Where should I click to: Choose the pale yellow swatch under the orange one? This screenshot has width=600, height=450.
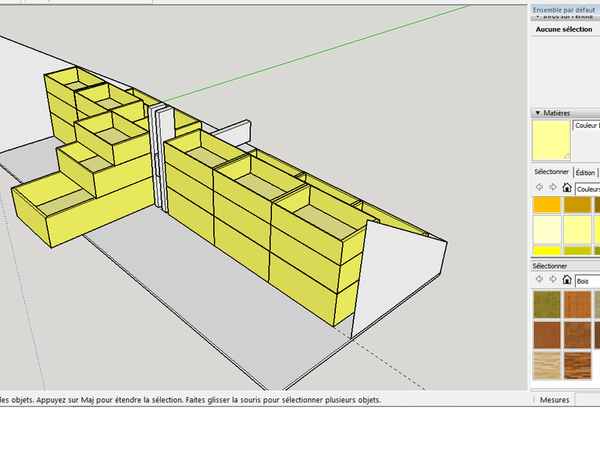546,231
